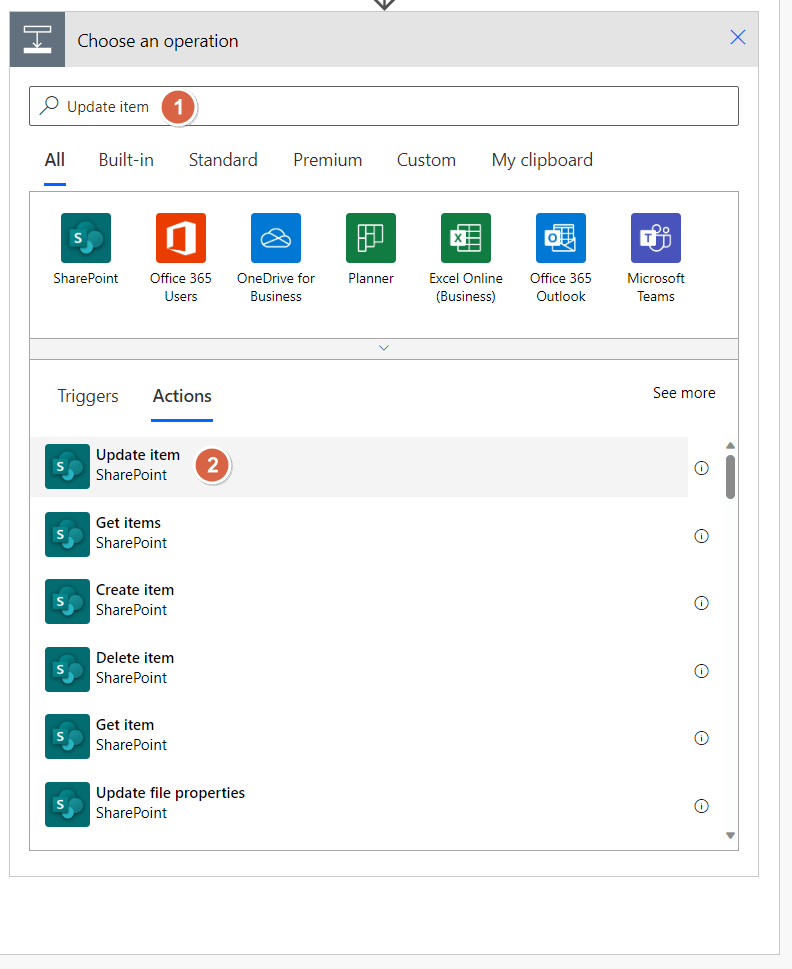Show info for Delete item action
The image size is (792, 969).
click(701, 671)
